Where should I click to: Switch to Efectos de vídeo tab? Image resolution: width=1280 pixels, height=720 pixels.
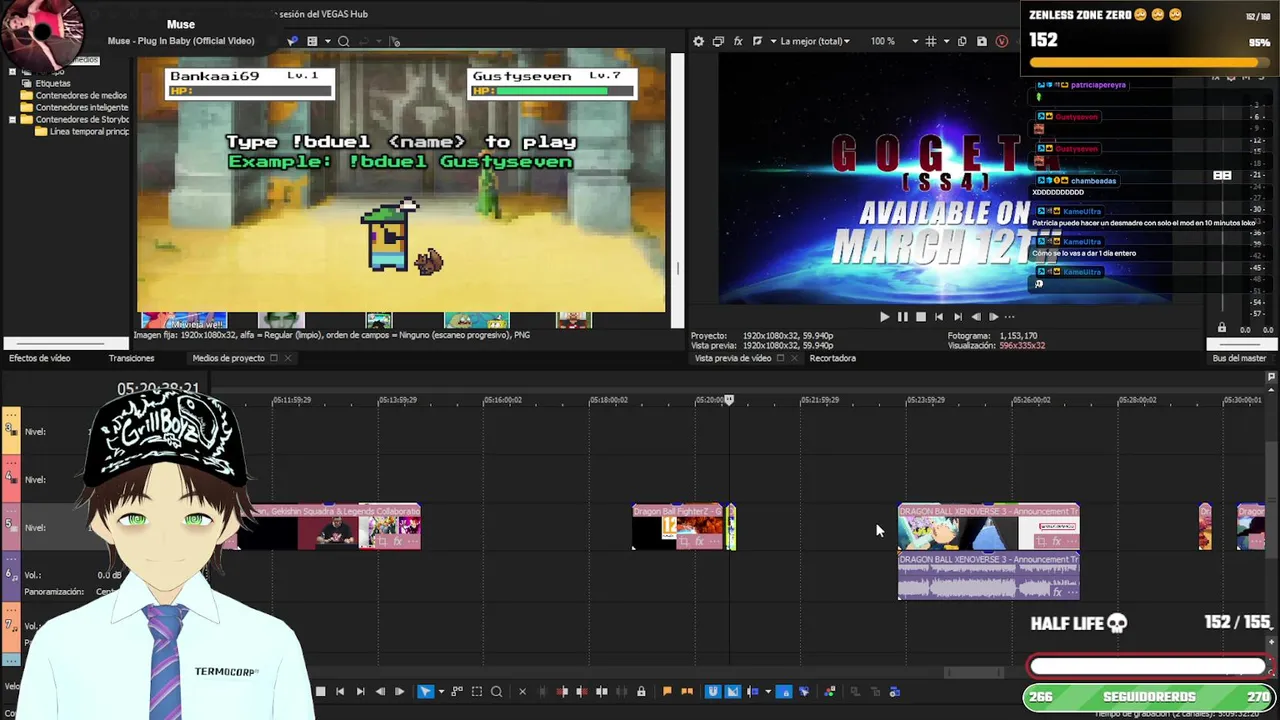(40, 358)
